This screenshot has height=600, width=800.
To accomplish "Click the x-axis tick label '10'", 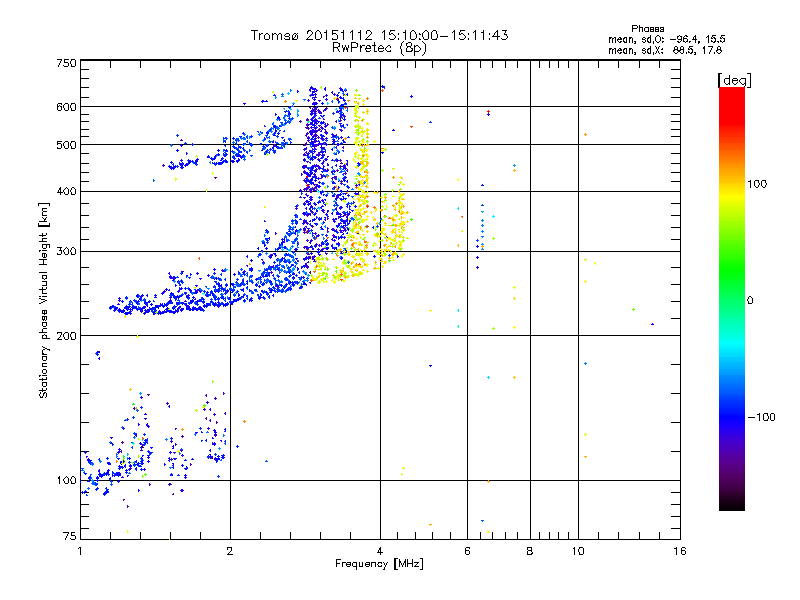I will point(578,551).
